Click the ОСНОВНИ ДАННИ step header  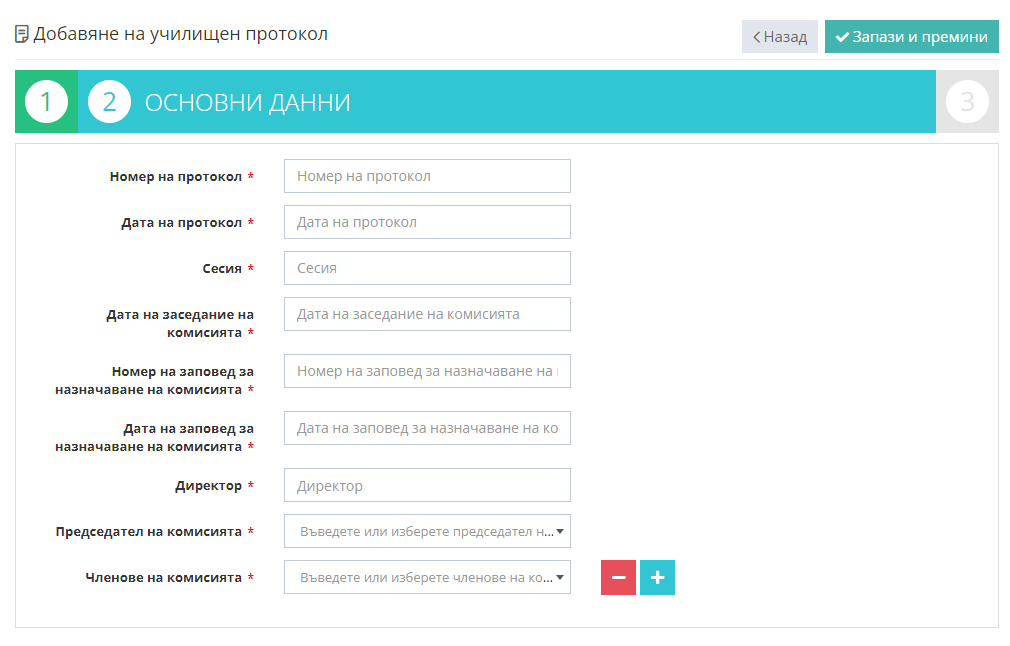point(248,102)
